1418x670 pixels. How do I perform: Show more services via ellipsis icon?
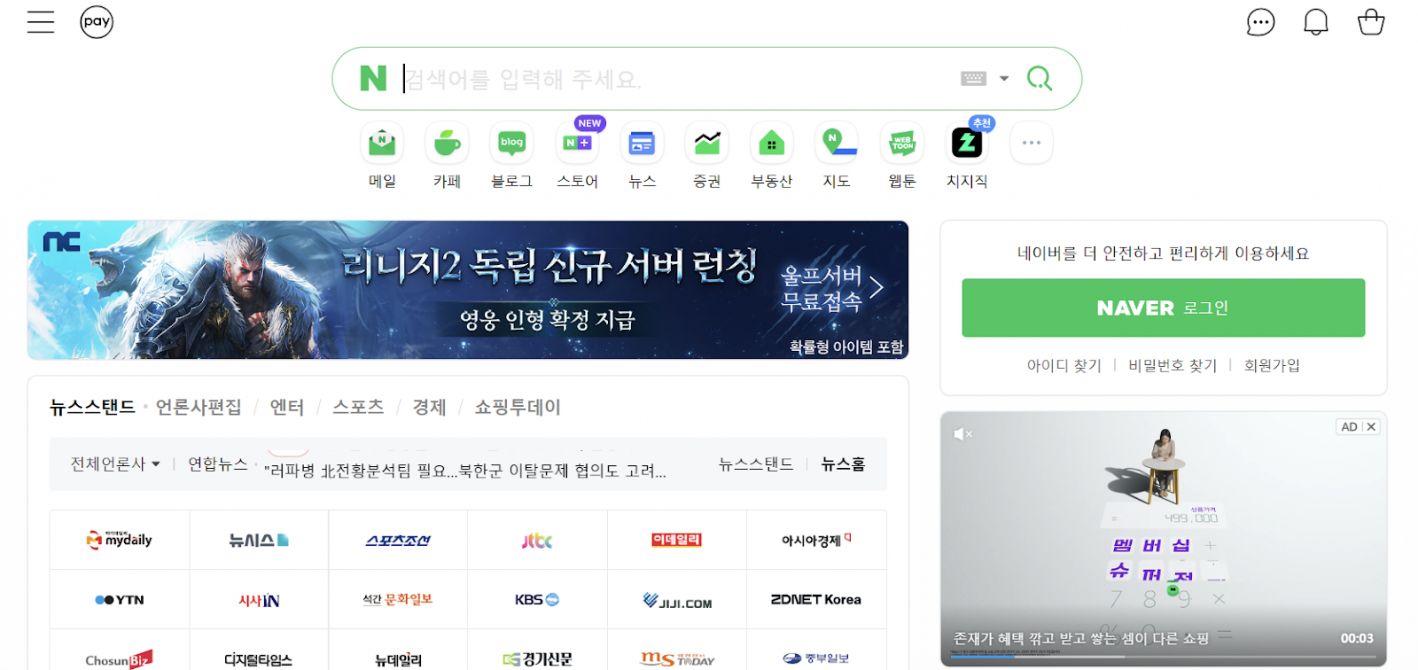(x=1031, y=143)
